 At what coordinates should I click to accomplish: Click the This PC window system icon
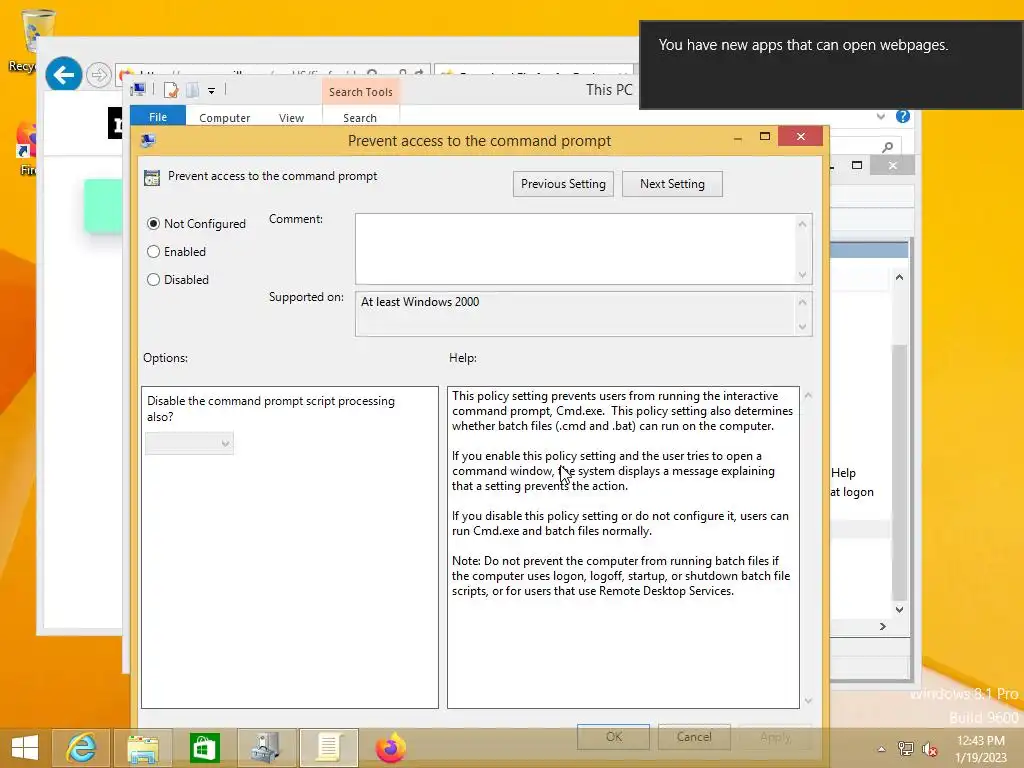pyautogui.click(x=138, y=89)
